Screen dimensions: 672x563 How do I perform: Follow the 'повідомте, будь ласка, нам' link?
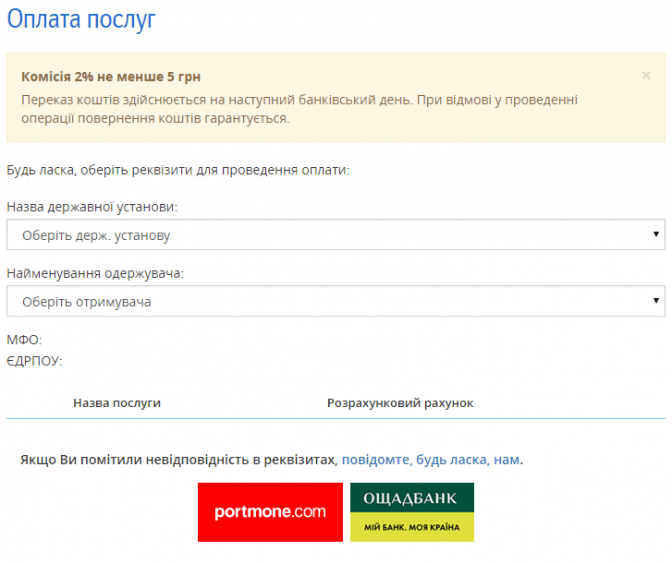coord(431,460)
